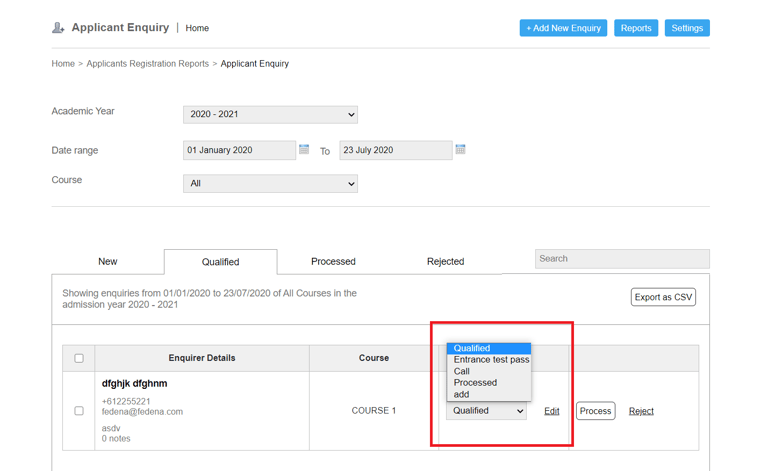Open the Course filter dropdown
768x471 pixels.
click(270, 184)
